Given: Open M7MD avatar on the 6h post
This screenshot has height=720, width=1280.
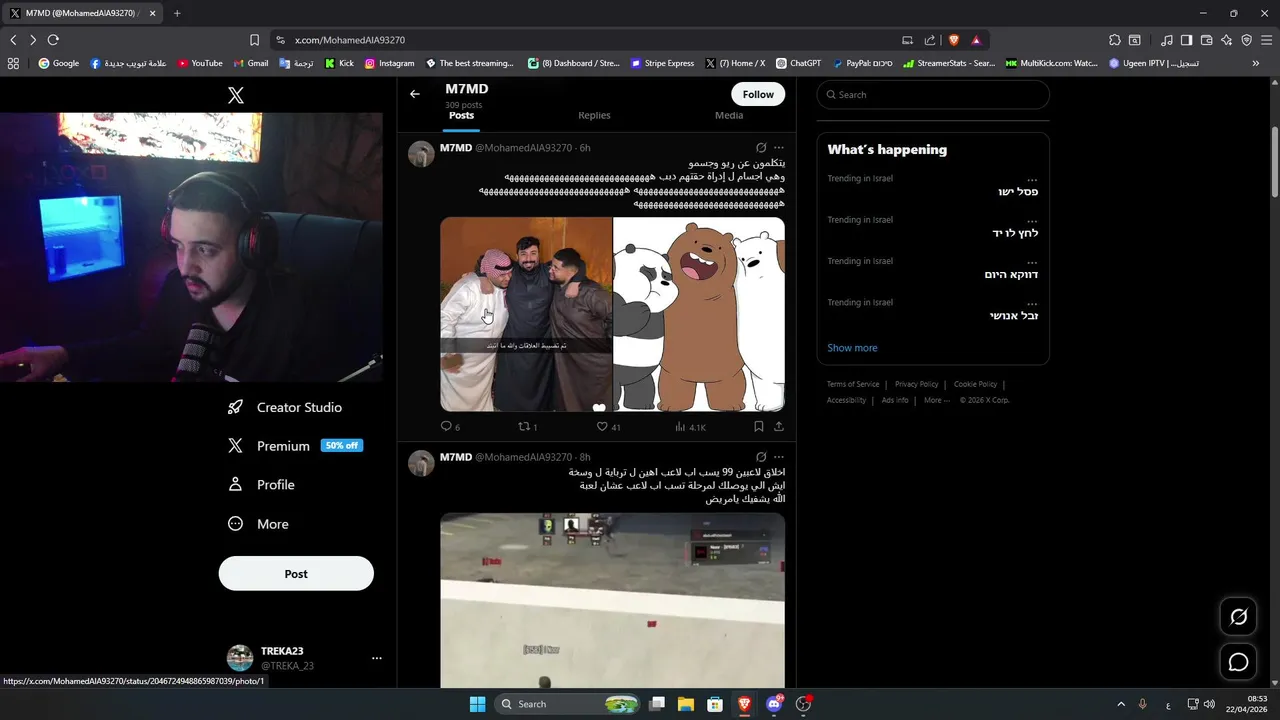Looking at the screenshot, I should 421,154.
